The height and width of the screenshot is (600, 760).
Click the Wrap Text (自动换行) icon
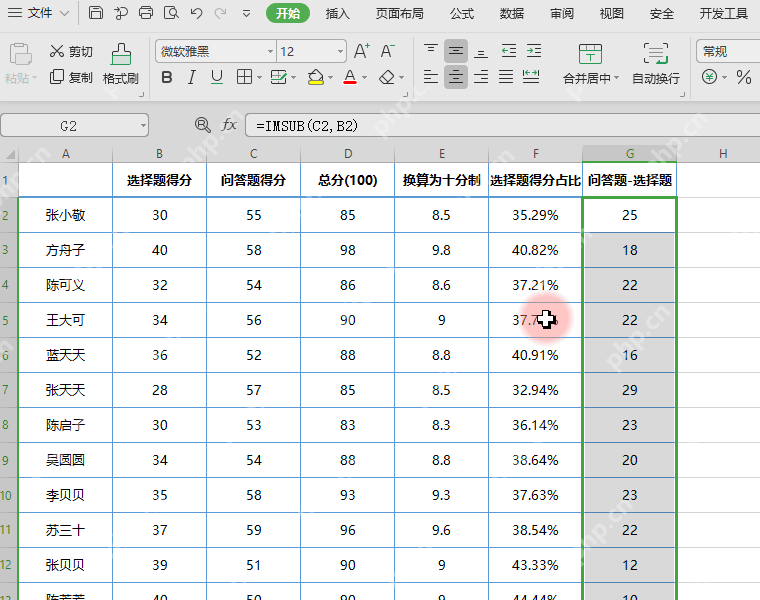pyautogui.click(x=656, y=54)
